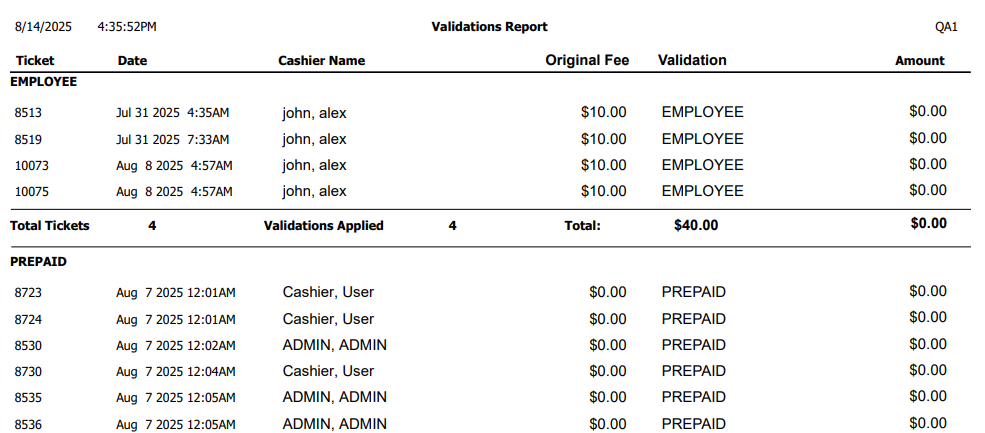Select ticket number 10073
Screen dimensions: 985x433
click(31, 165)
